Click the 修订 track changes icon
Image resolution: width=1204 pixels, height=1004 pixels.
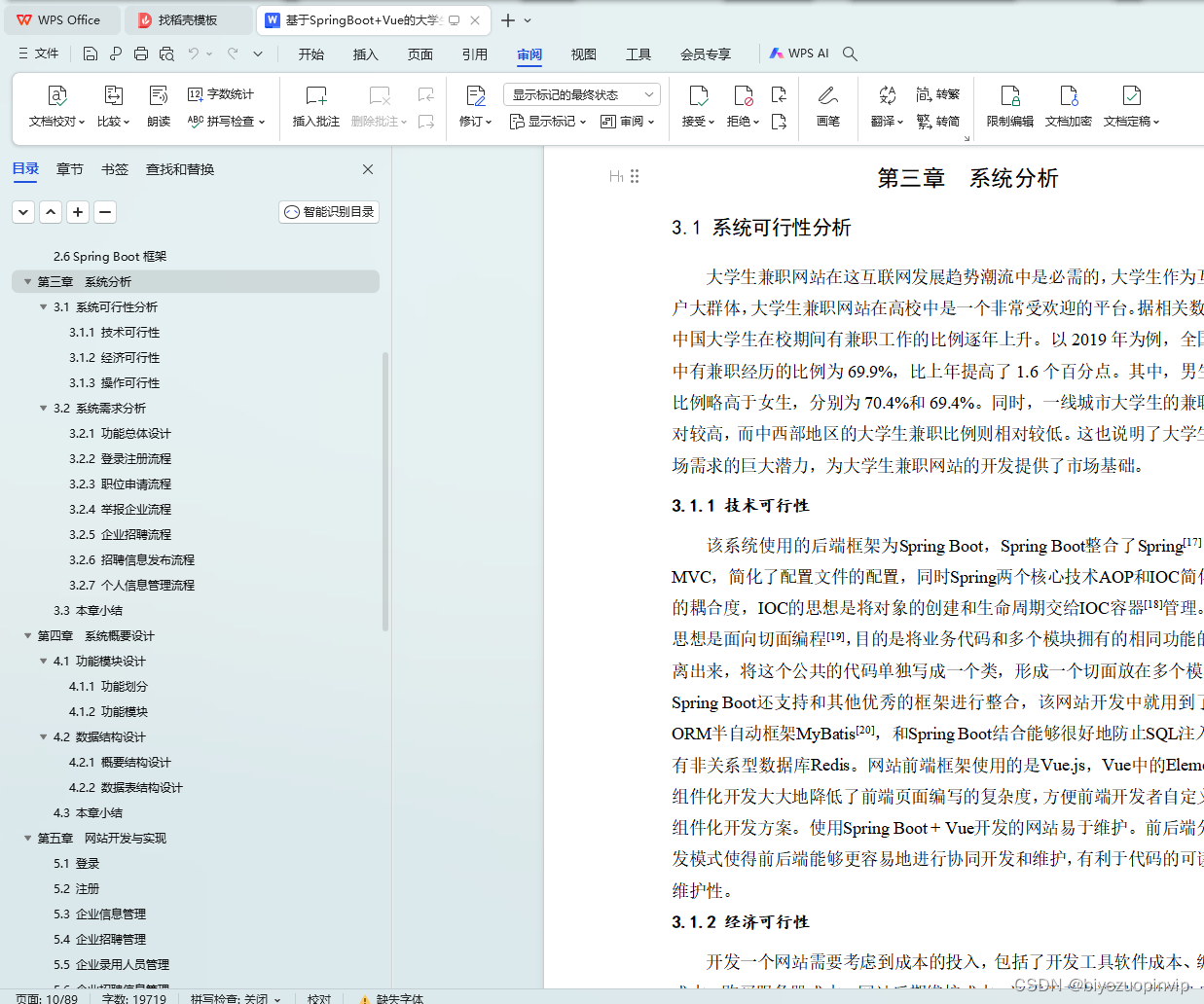[475, 95]
